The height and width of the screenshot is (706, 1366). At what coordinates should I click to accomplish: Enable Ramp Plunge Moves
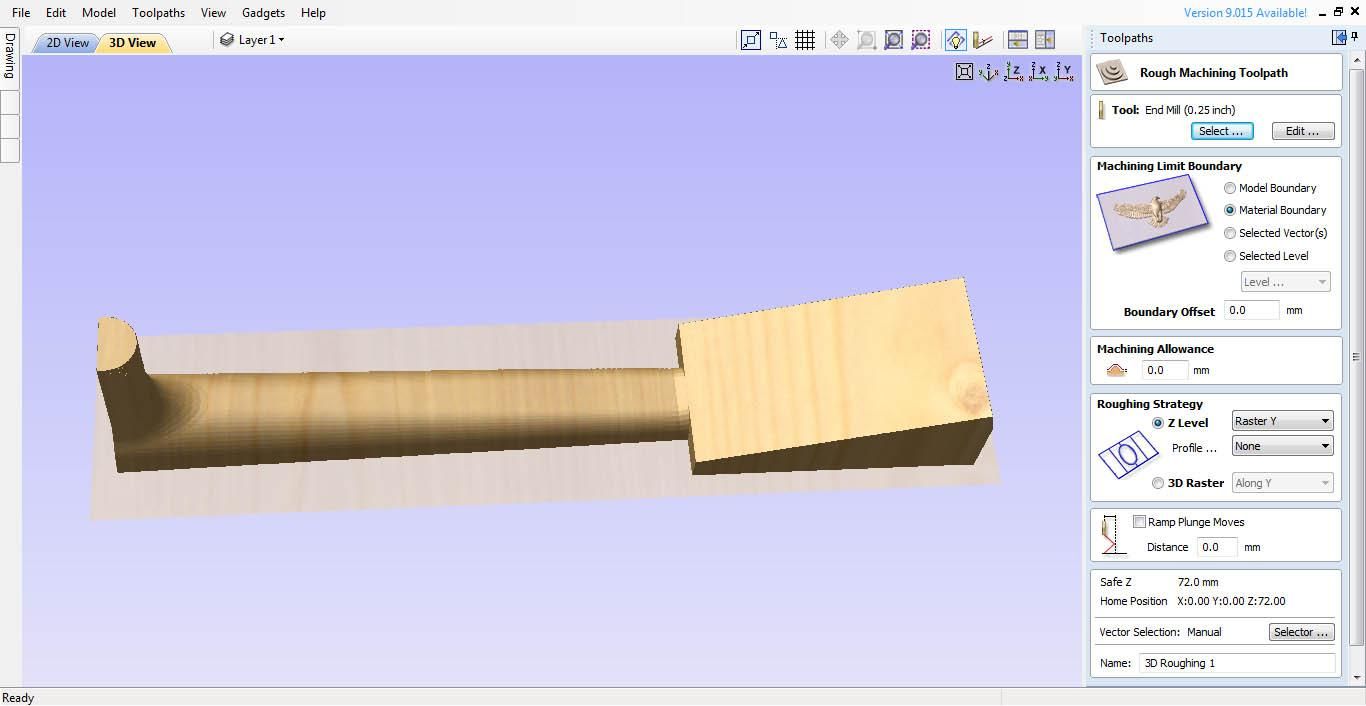tap(1139, 521)
